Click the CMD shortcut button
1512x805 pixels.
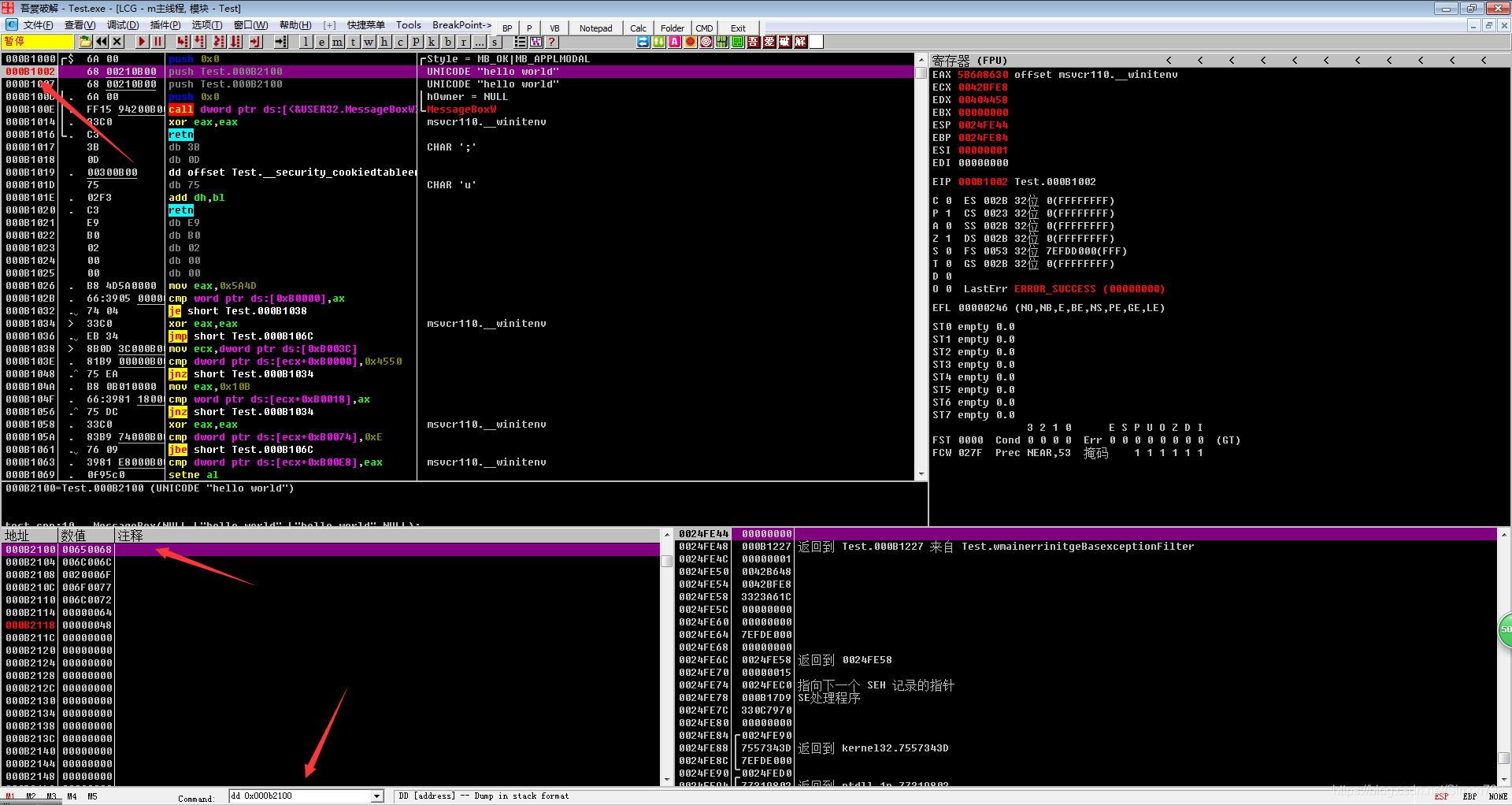pyautogui.click(x=704, y=28)
